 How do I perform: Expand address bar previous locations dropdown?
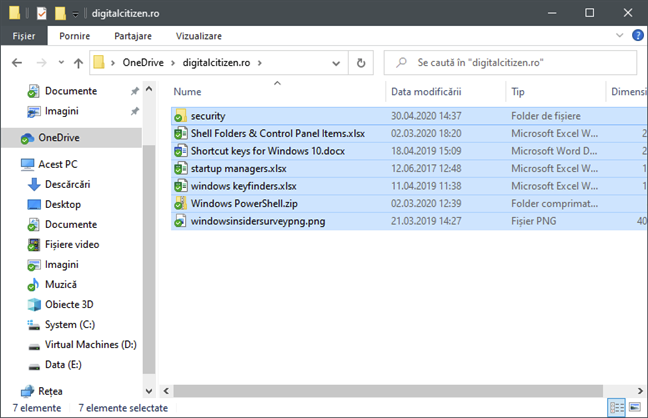(x=336, y=63)
